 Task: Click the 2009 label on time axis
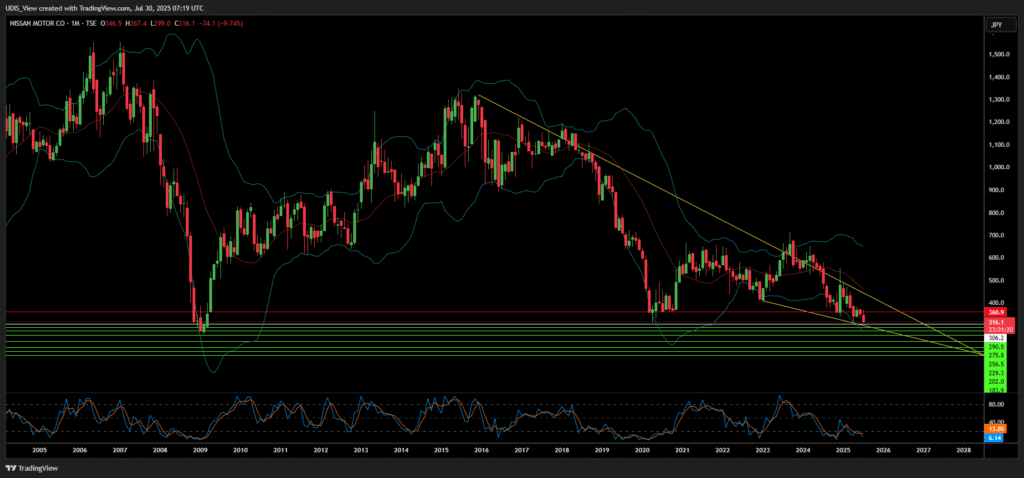point(200,451)
